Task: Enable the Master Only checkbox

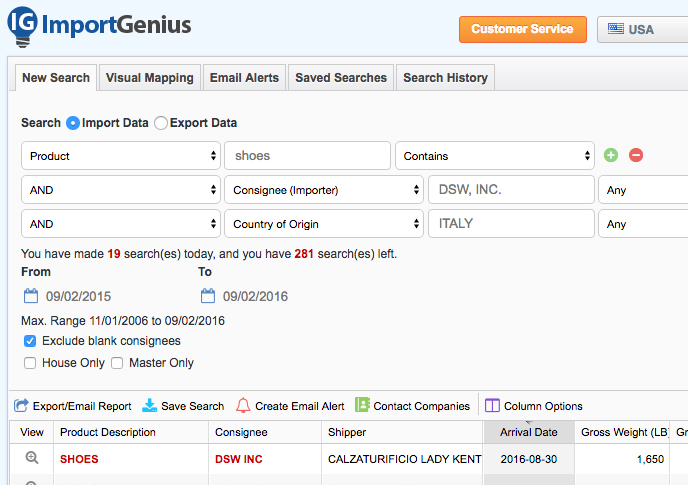Action: point(117,363)
